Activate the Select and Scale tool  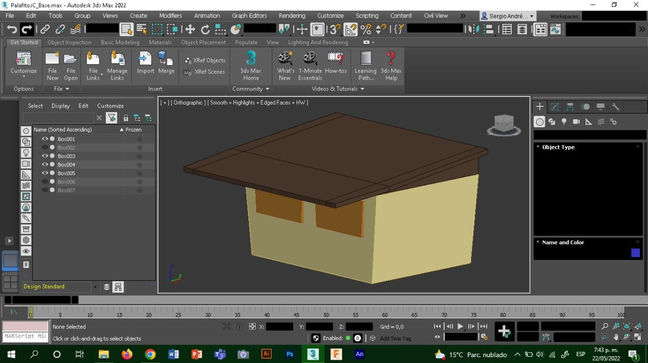point(221,29)
